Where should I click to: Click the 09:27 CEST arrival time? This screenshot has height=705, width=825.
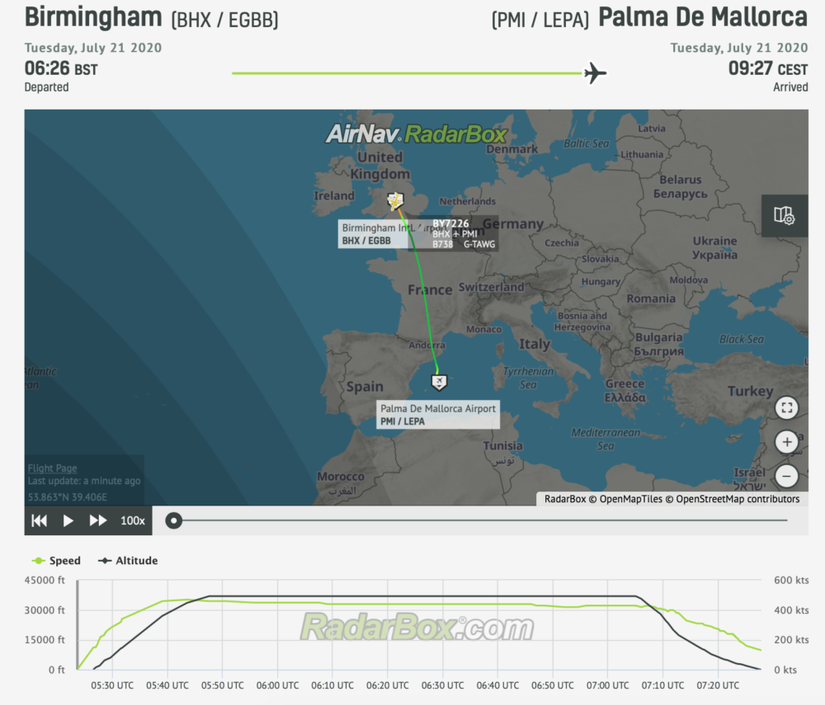coord(768,68)
